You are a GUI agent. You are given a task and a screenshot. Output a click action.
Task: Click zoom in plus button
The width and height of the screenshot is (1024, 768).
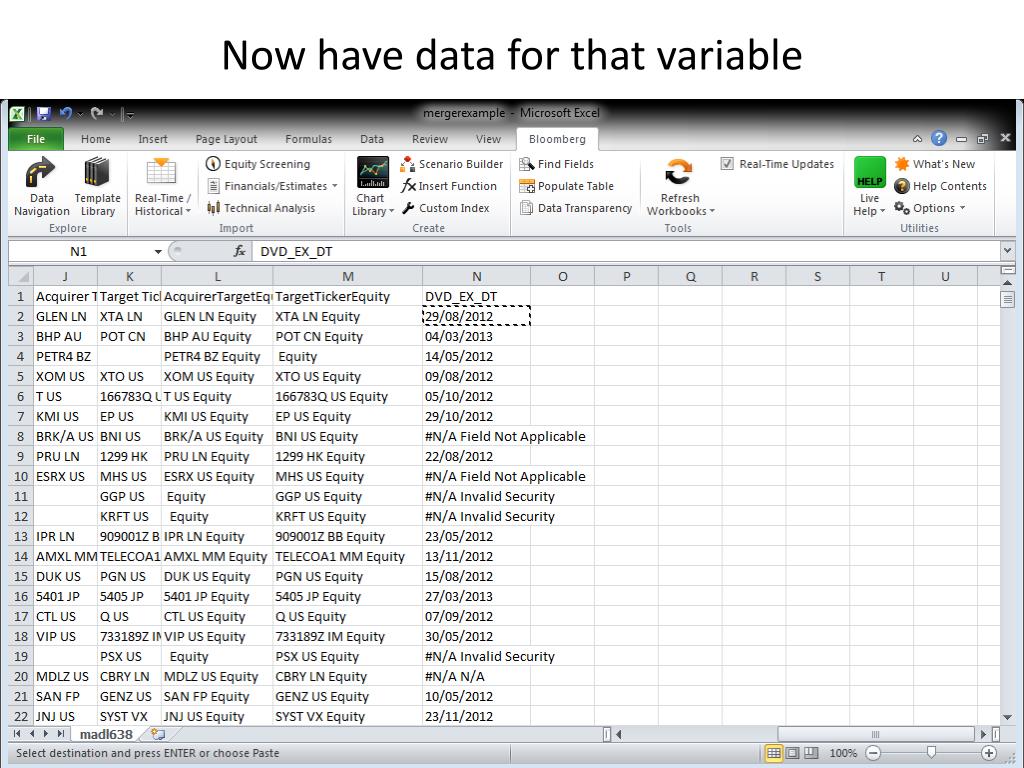989,753
